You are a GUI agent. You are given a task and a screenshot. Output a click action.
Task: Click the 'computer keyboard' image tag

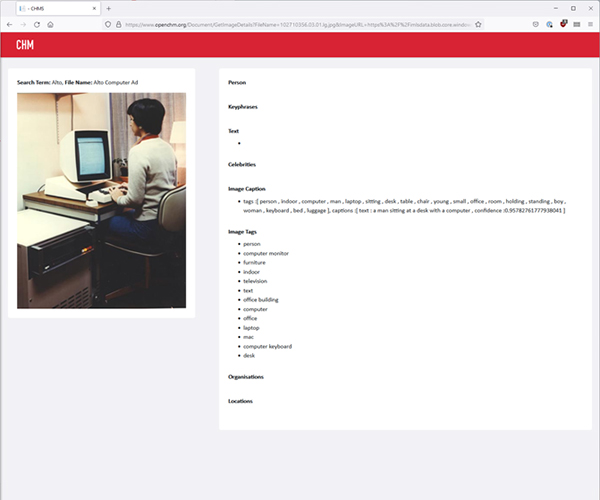click(267, 346)
